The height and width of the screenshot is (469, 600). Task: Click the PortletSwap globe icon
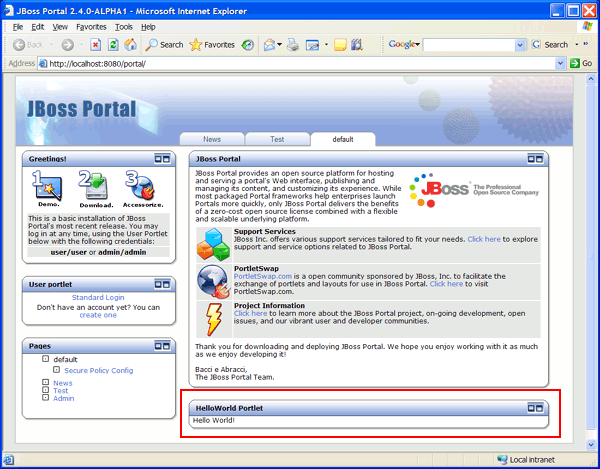tap(213, 281)
